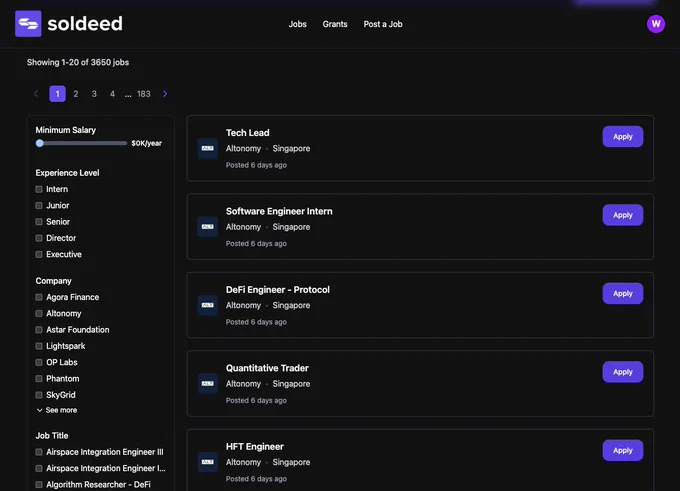Filter by Agora Finance company
Image resolution: width=680 pixels, height=491 pixels.
tap(39, 297)
